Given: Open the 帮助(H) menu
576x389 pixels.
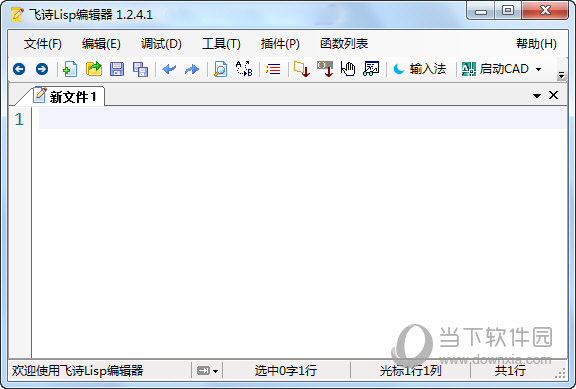Looking at the screenshot, I should [x=536, y=44].
